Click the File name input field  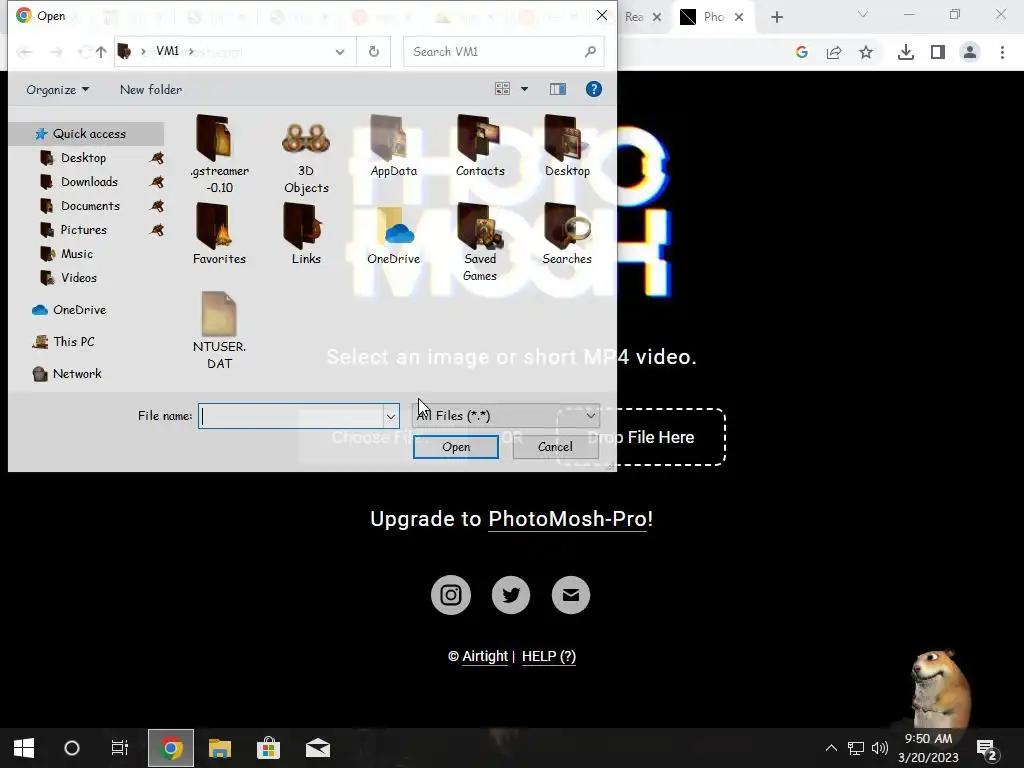point(291,416)
